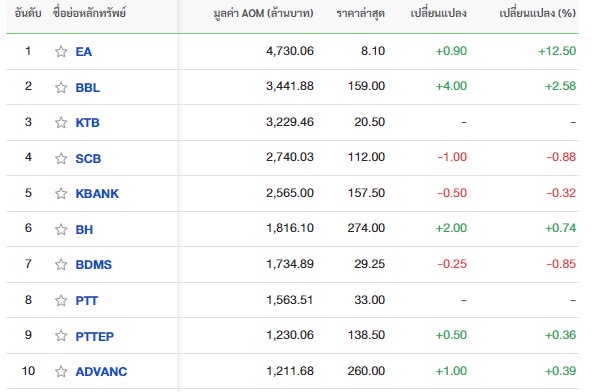Screen dimensions: 599x392
Task: Star the BH stock
Action: click(61, 229)
